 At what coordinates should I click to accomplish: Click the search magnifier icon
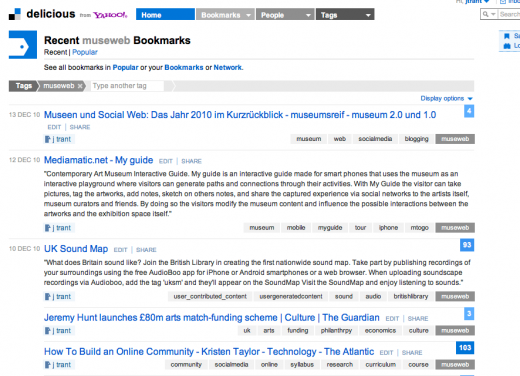(485, 14)
